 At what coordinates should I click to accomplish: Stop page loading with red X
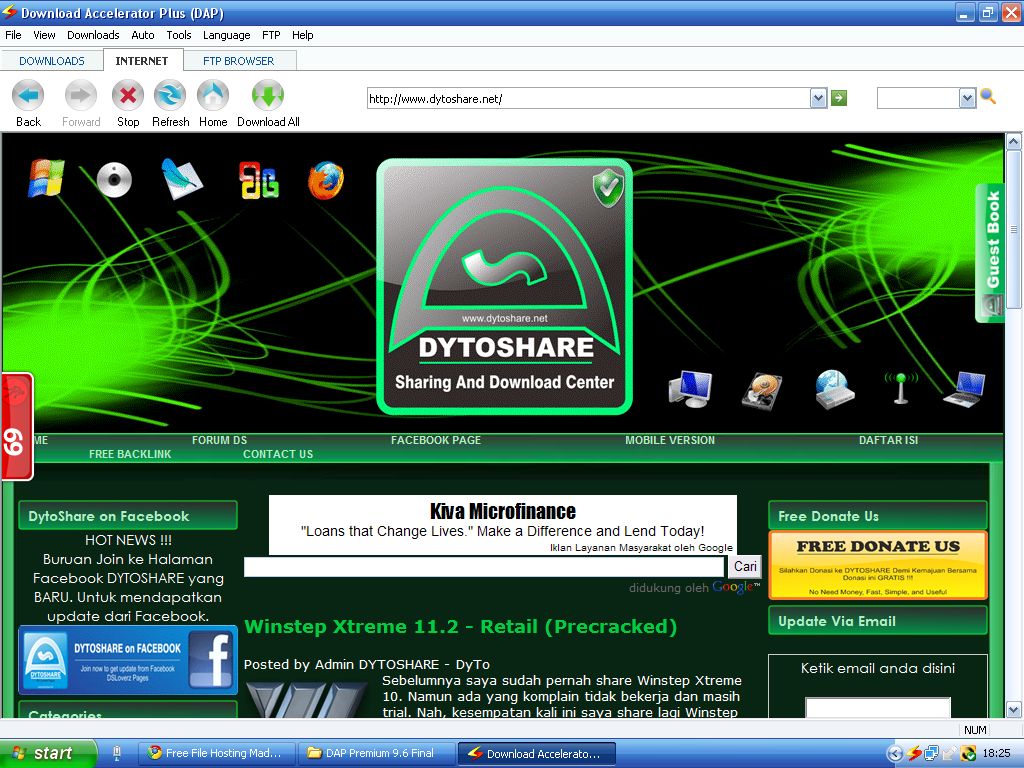point(128,96)
